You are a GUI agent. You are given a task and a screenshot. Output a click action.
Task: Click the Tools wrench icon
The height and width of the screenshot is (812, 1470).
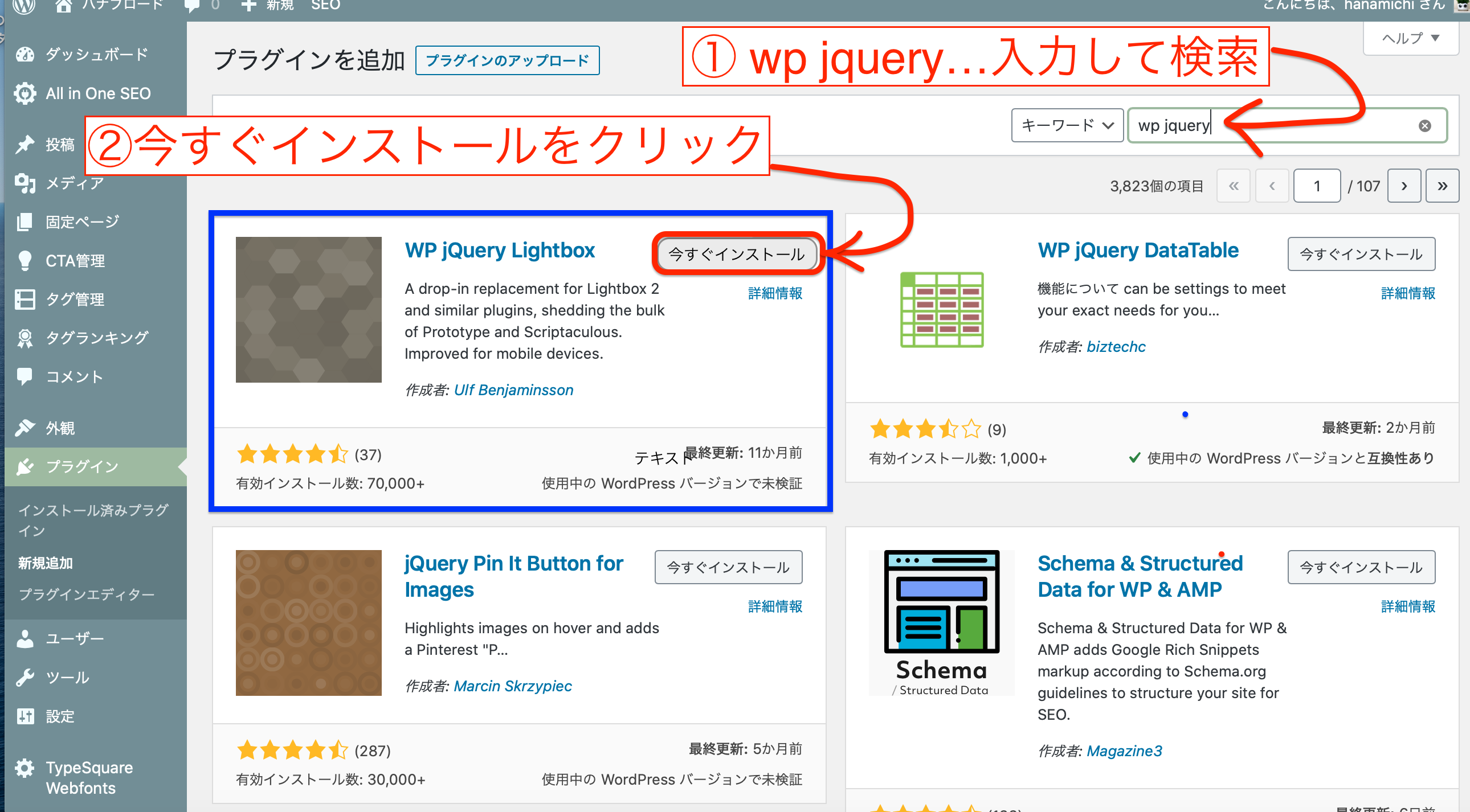(x=25, y=678)
